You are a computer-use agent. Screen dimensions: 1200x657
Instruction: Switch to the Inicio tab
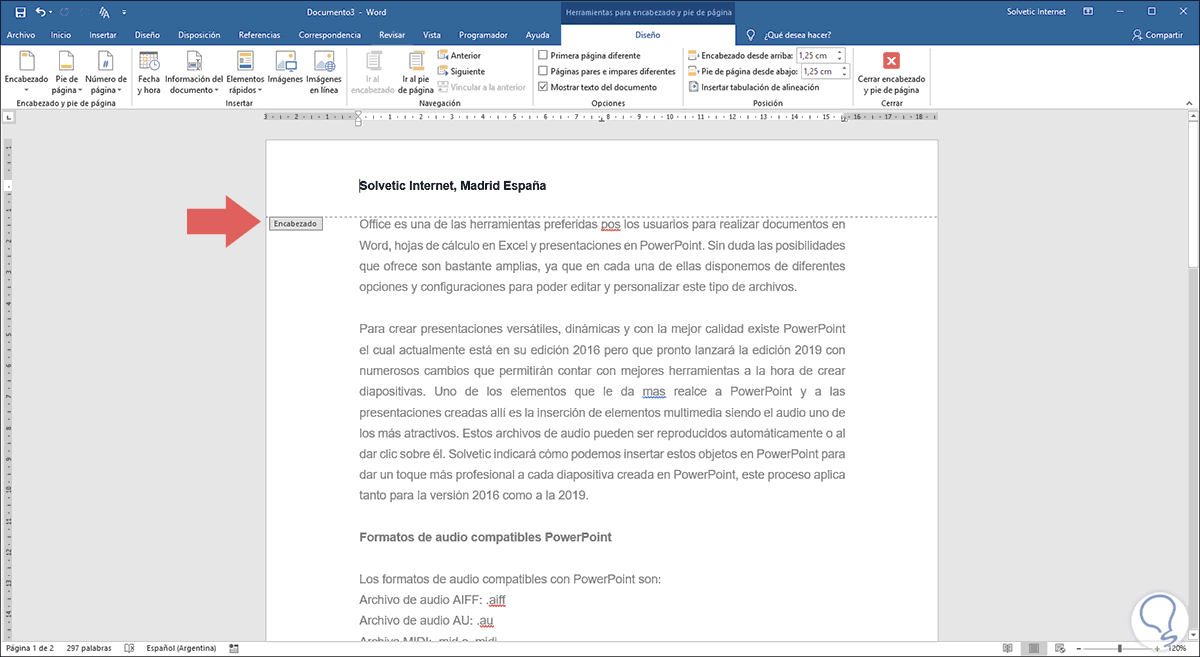click(x=61, y=34)
